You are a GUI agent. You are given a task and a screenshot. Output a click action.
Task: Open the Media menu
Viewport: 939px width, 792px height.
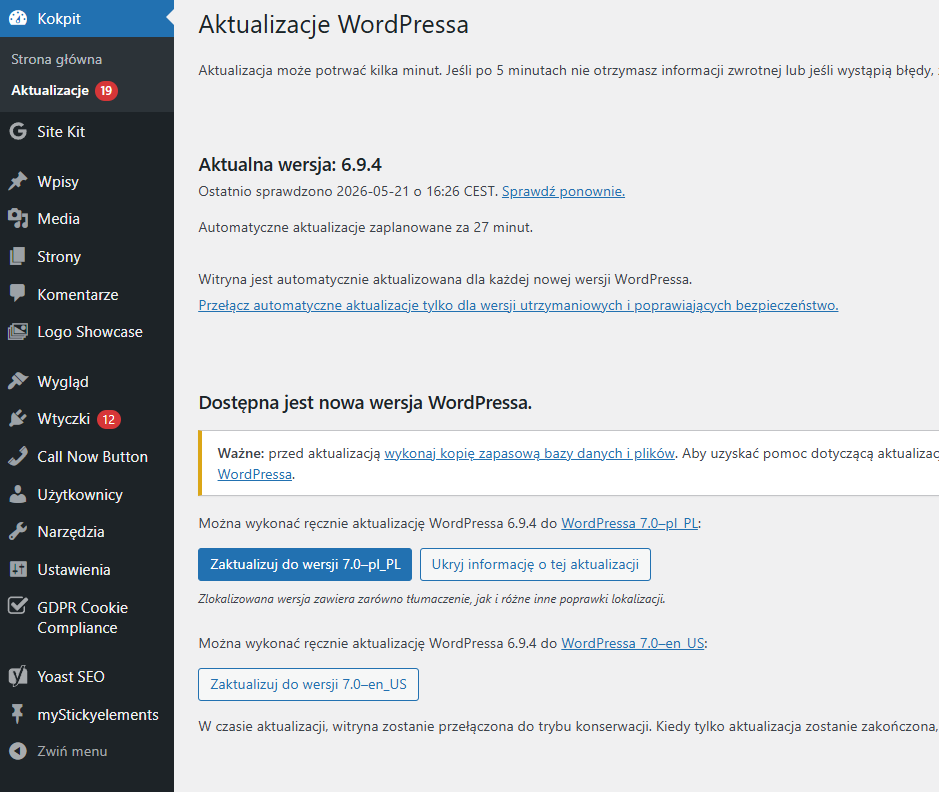[87, 219]
